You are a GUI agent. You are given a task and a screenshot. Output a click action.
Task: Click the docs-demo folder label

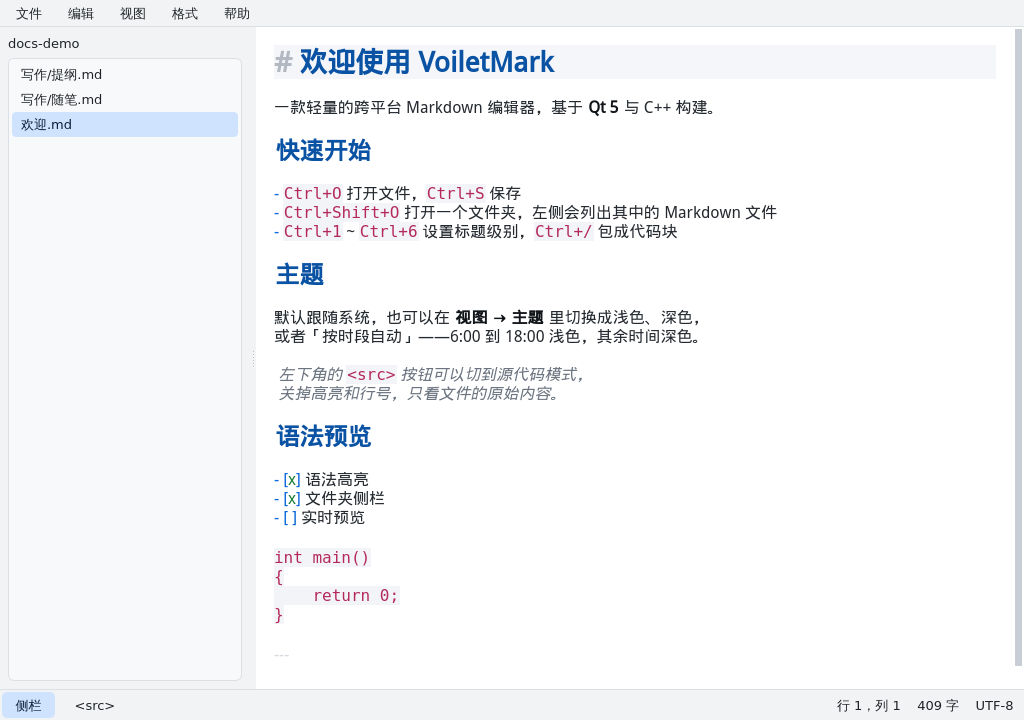[x=44, y=44]
